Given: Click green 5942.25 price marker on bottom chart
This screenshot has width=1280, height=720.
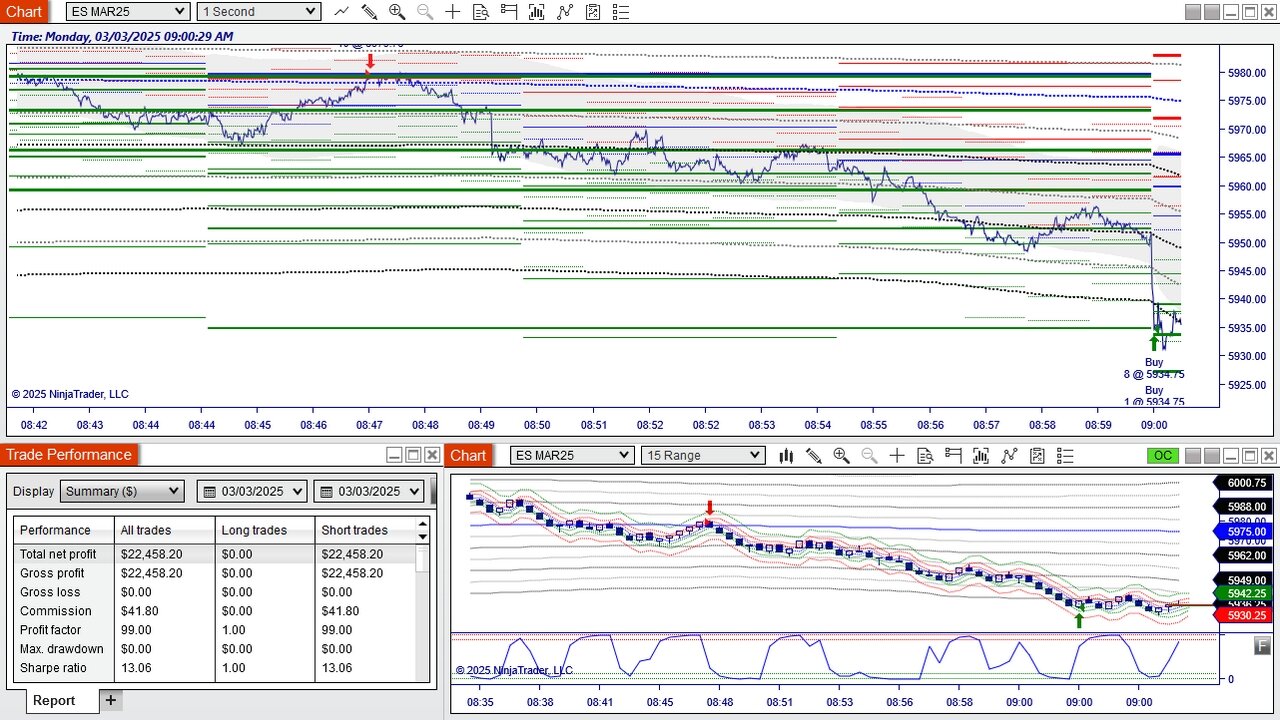Looking at the screenshot, I should [1241, 593].
